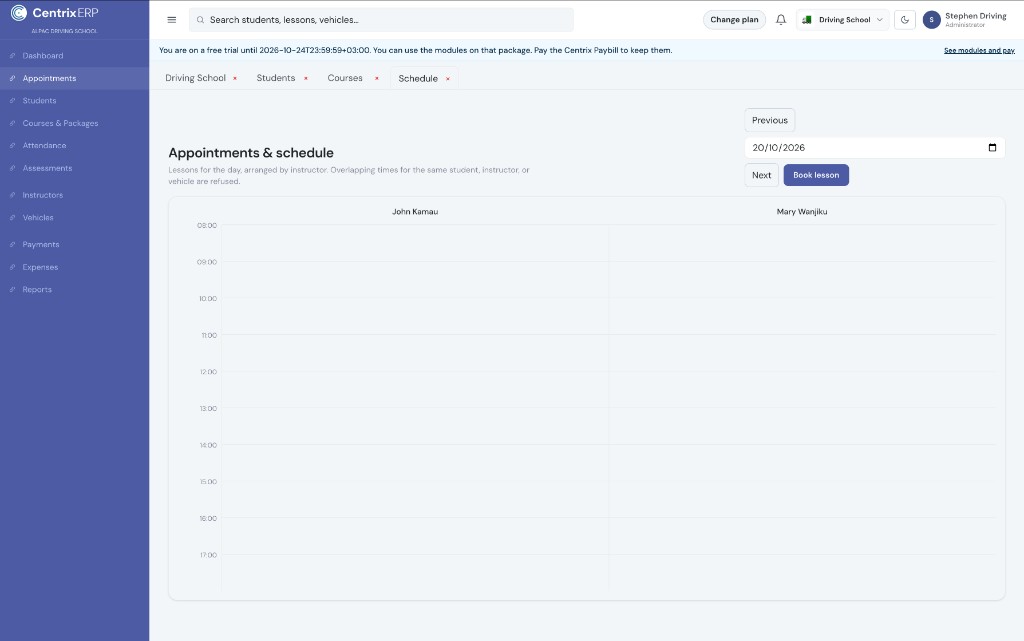1024x641 pixels.
Task: Click the 17:00 time label
Action: tap(208, 555)
